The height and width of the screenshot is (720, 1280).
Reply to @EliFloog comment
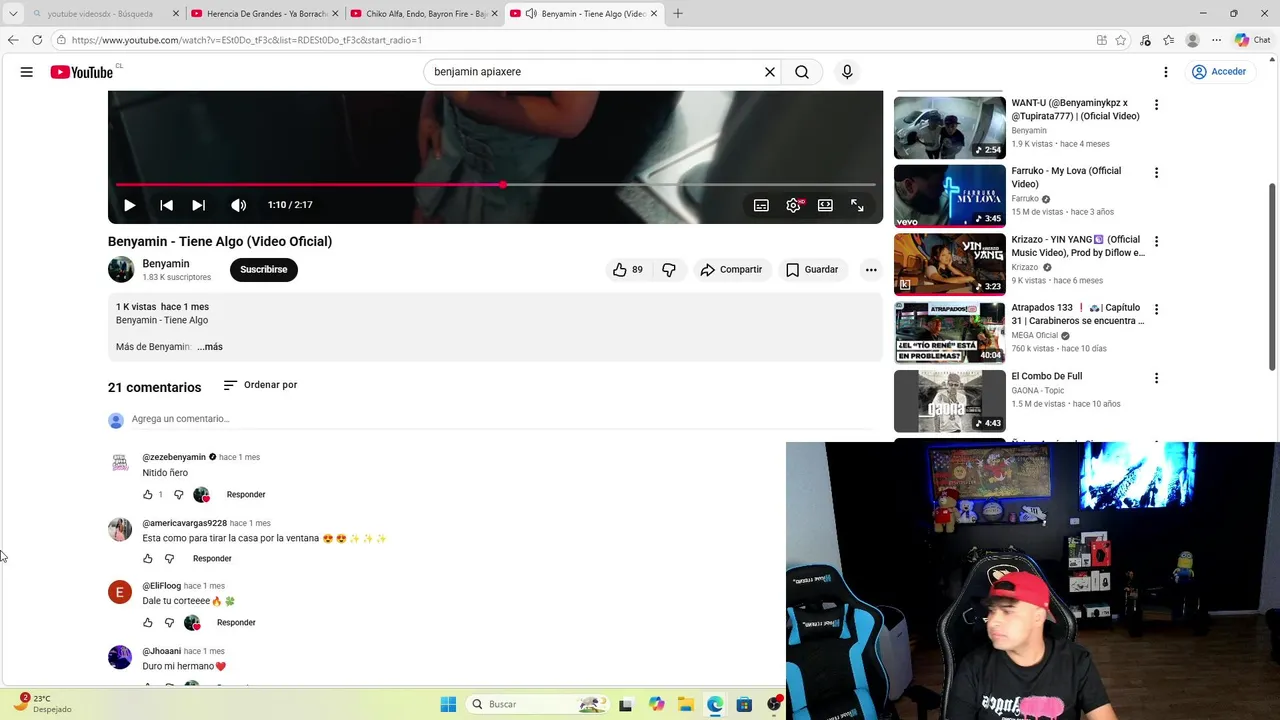point(236,623)
